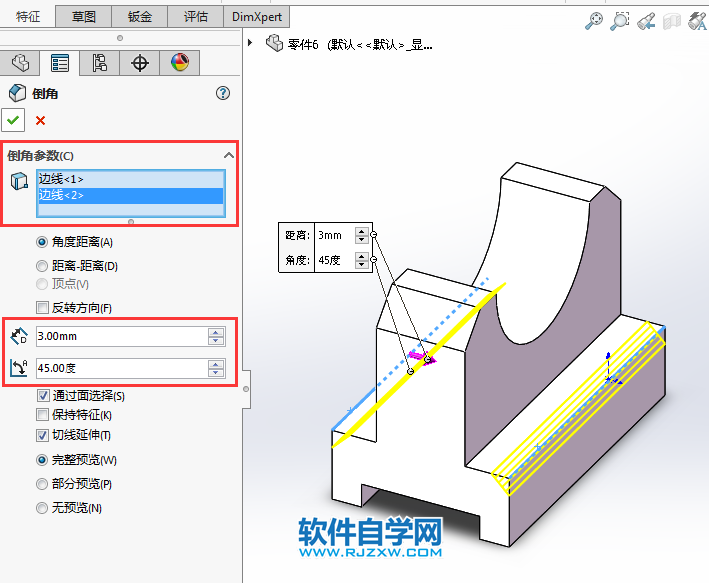Click the edge list resize handle
This screenshot has width=709, height=583.
tap(131, 222)
